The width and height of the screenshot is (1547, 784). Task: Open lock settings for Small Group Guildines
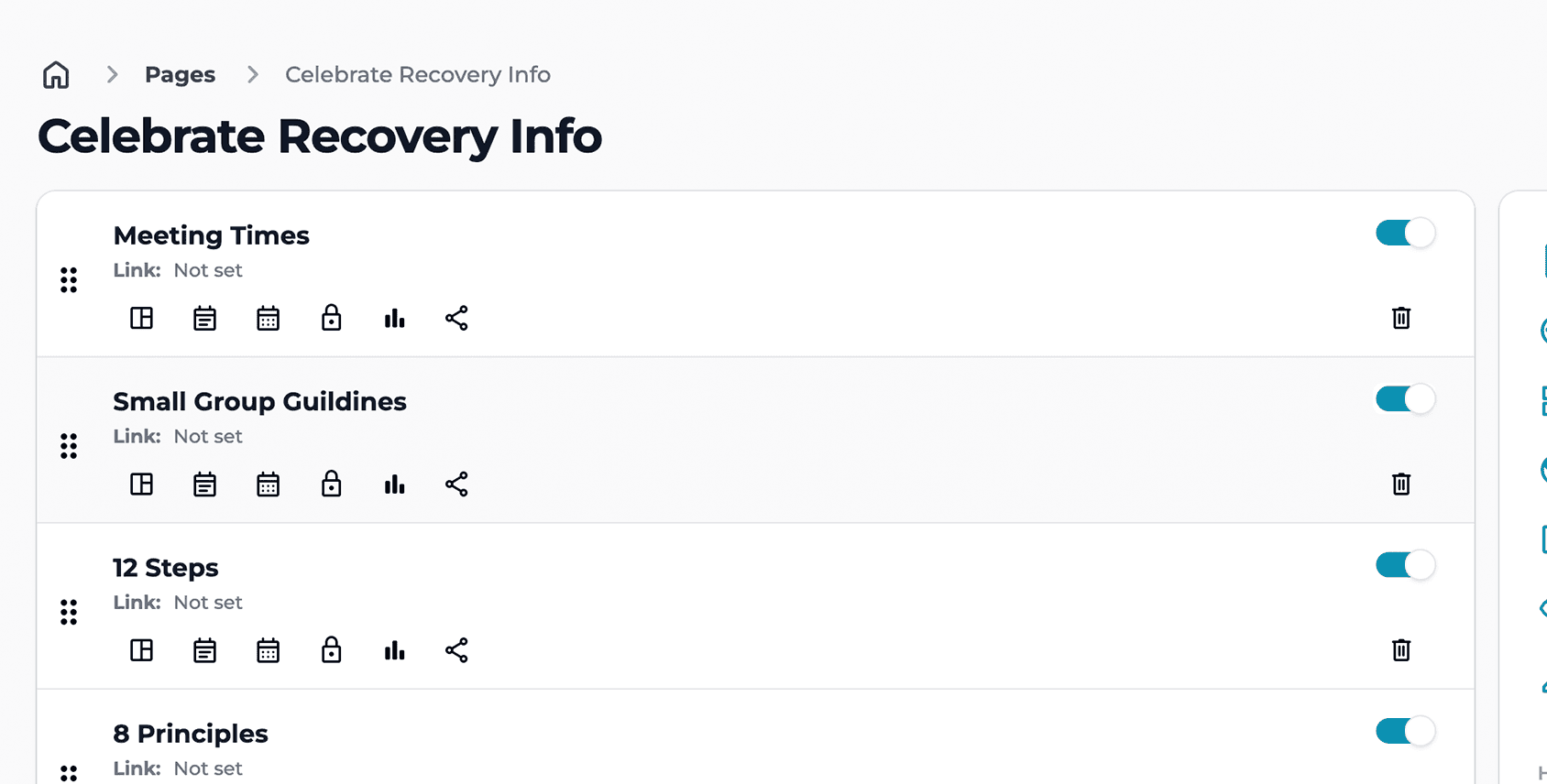coord(331,484)
